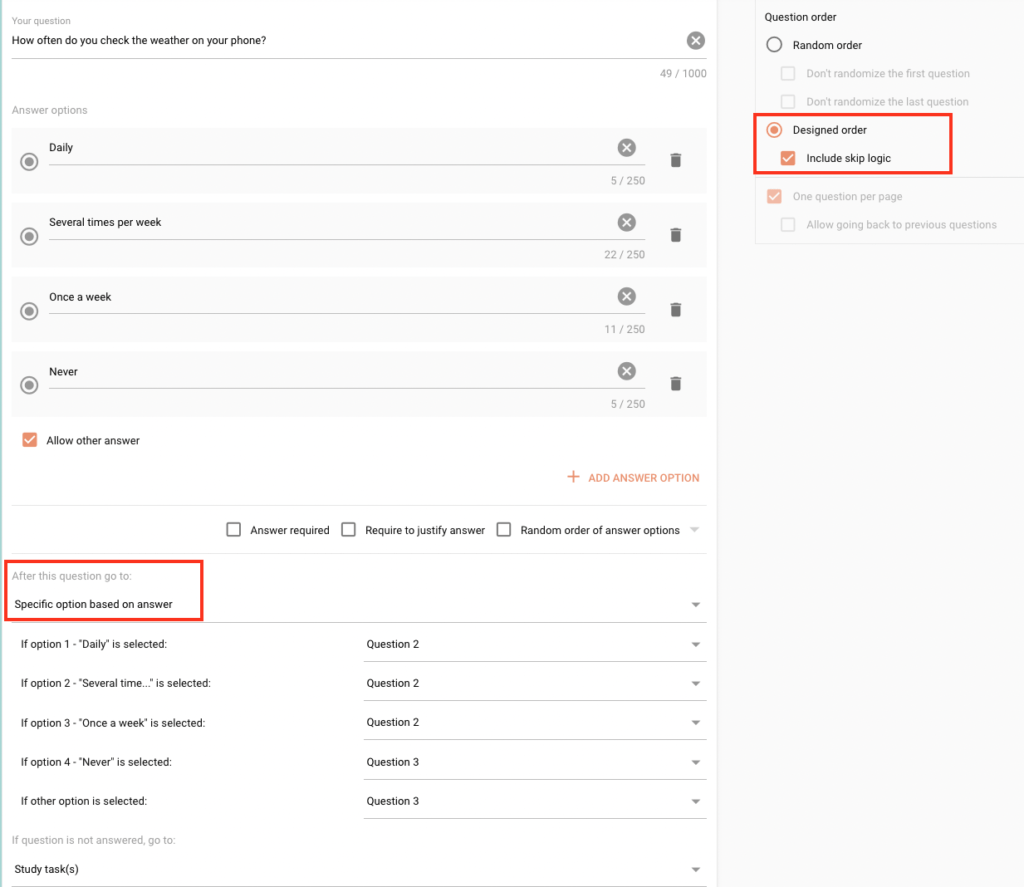Image resolution: width=1024 pixels, height=887 pixels.
Task: Open the dropdown for "If other option is selected"
Action: [x=696, y=800]
